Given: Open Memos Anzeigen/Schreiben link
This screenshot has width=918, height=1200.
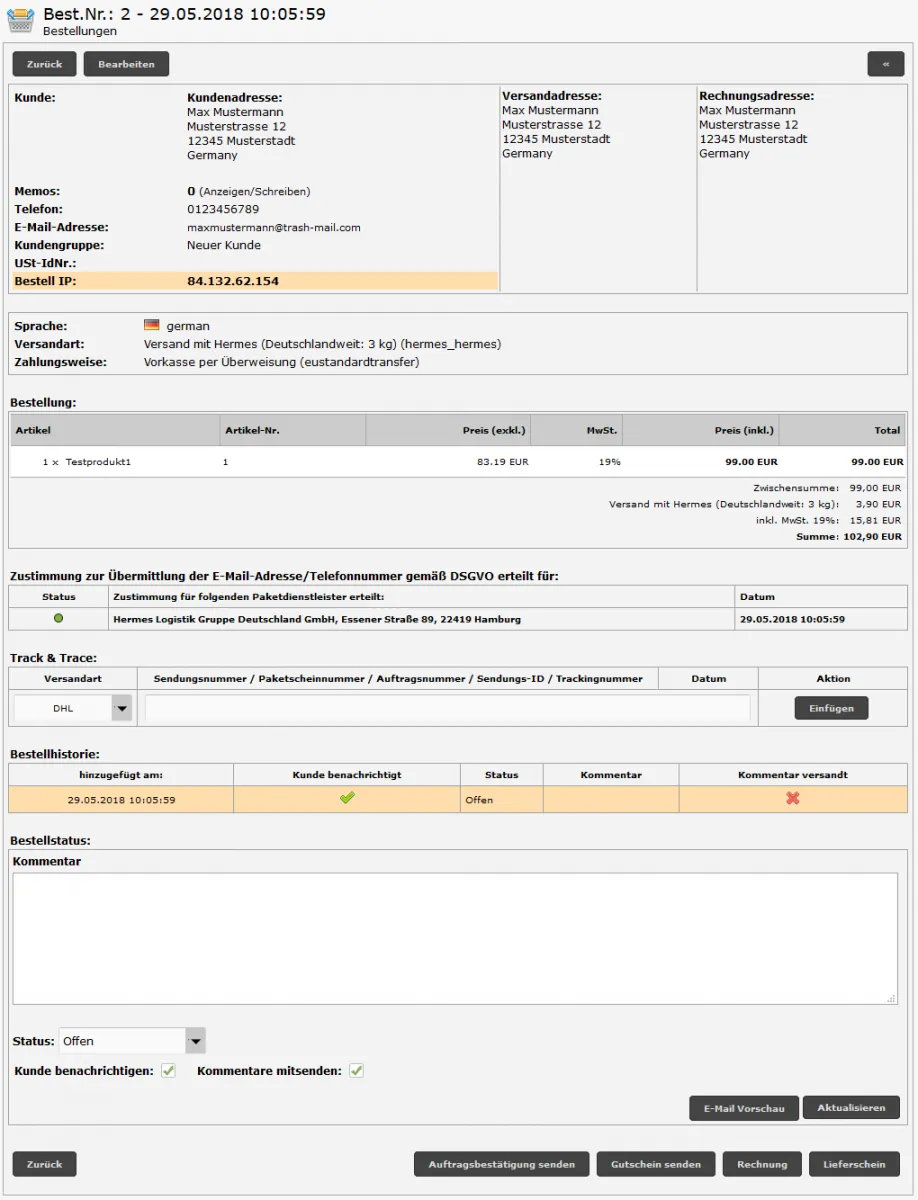Looking at the screenshot, I should click(254, 191).
